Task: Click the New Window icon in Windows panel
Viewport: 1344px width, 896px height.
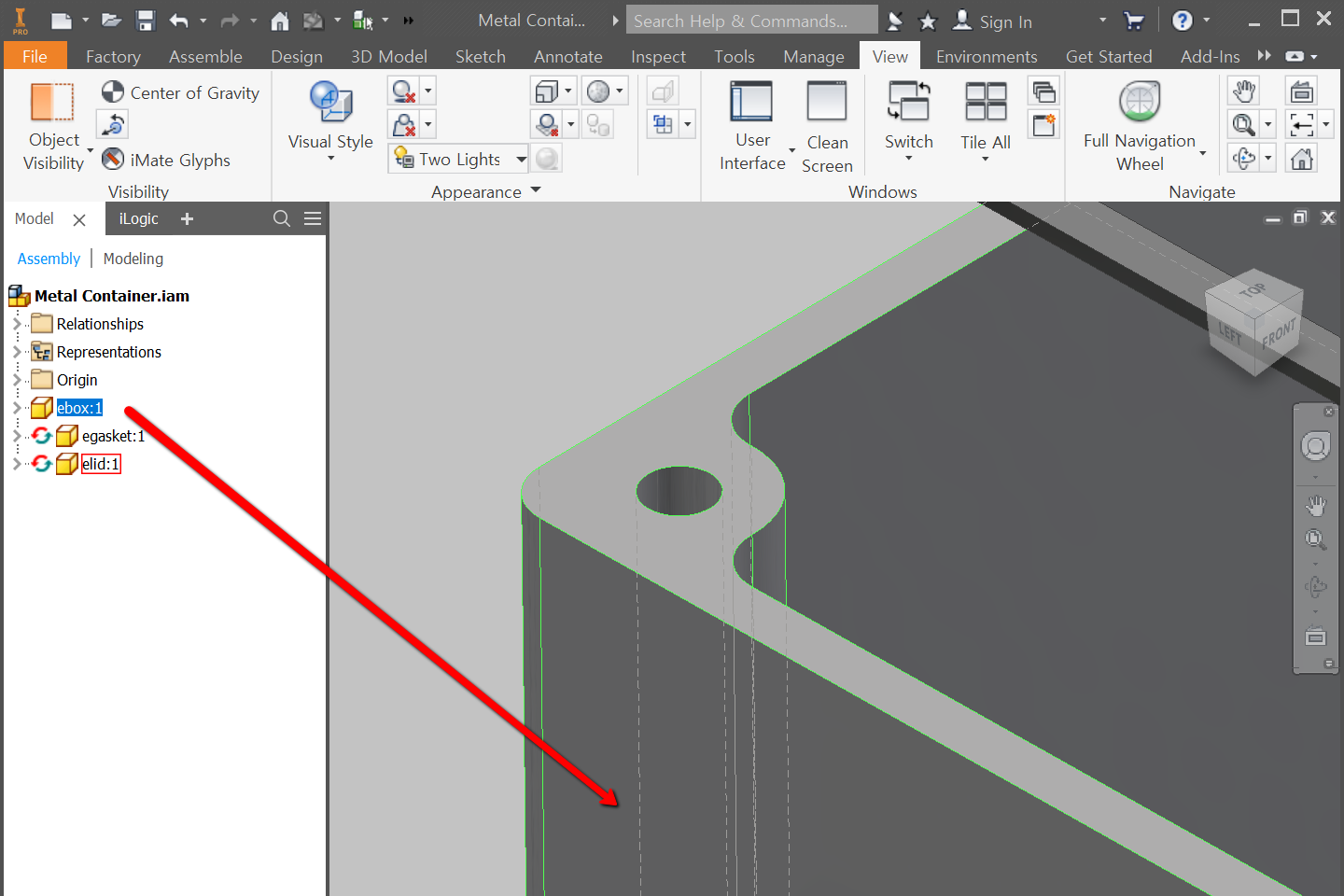Action: [x=1044, y=124]
